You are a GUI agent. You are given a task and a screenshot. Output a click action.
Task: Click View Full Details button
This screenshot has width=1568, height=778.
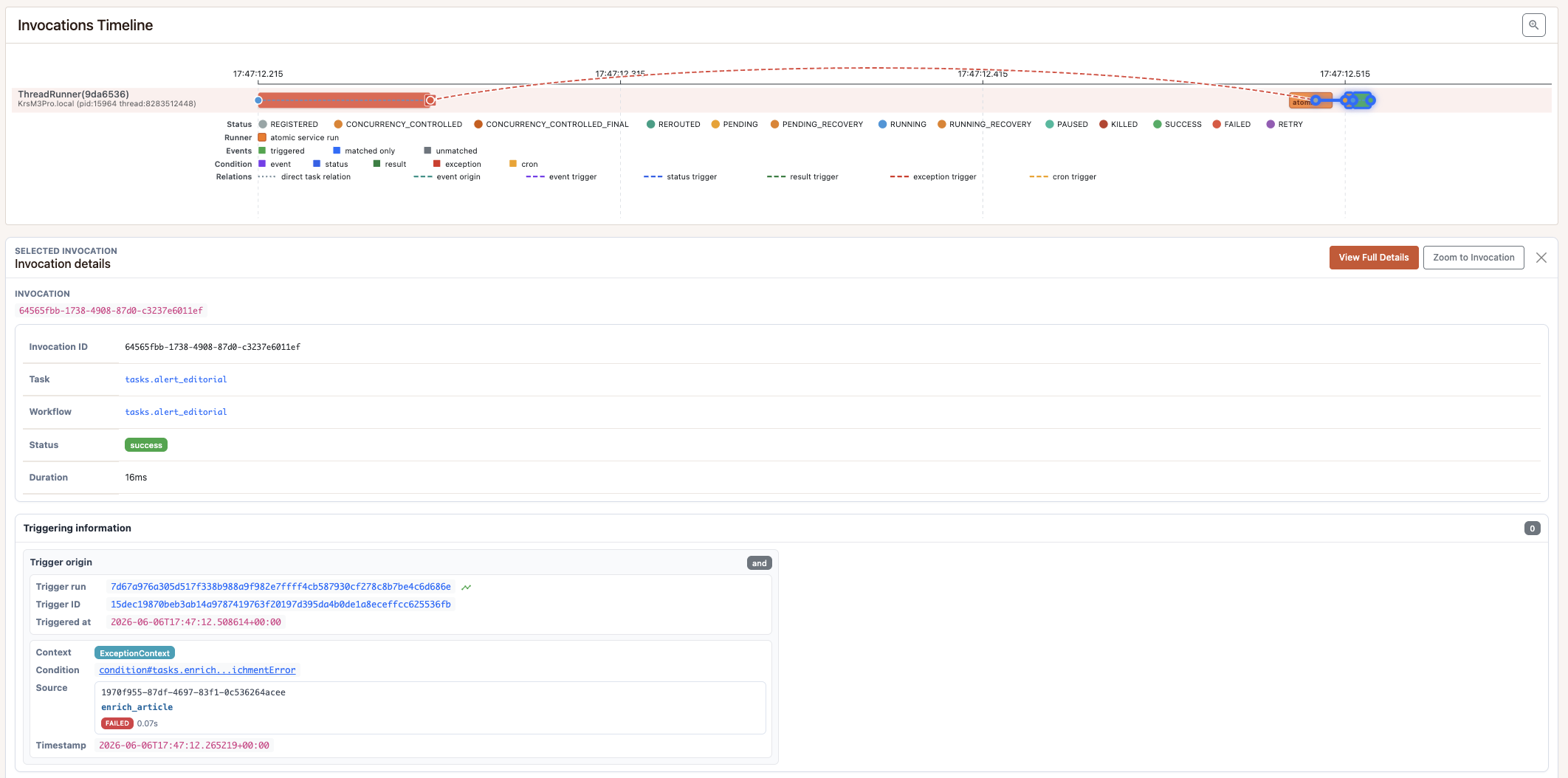pos(1374,258)
